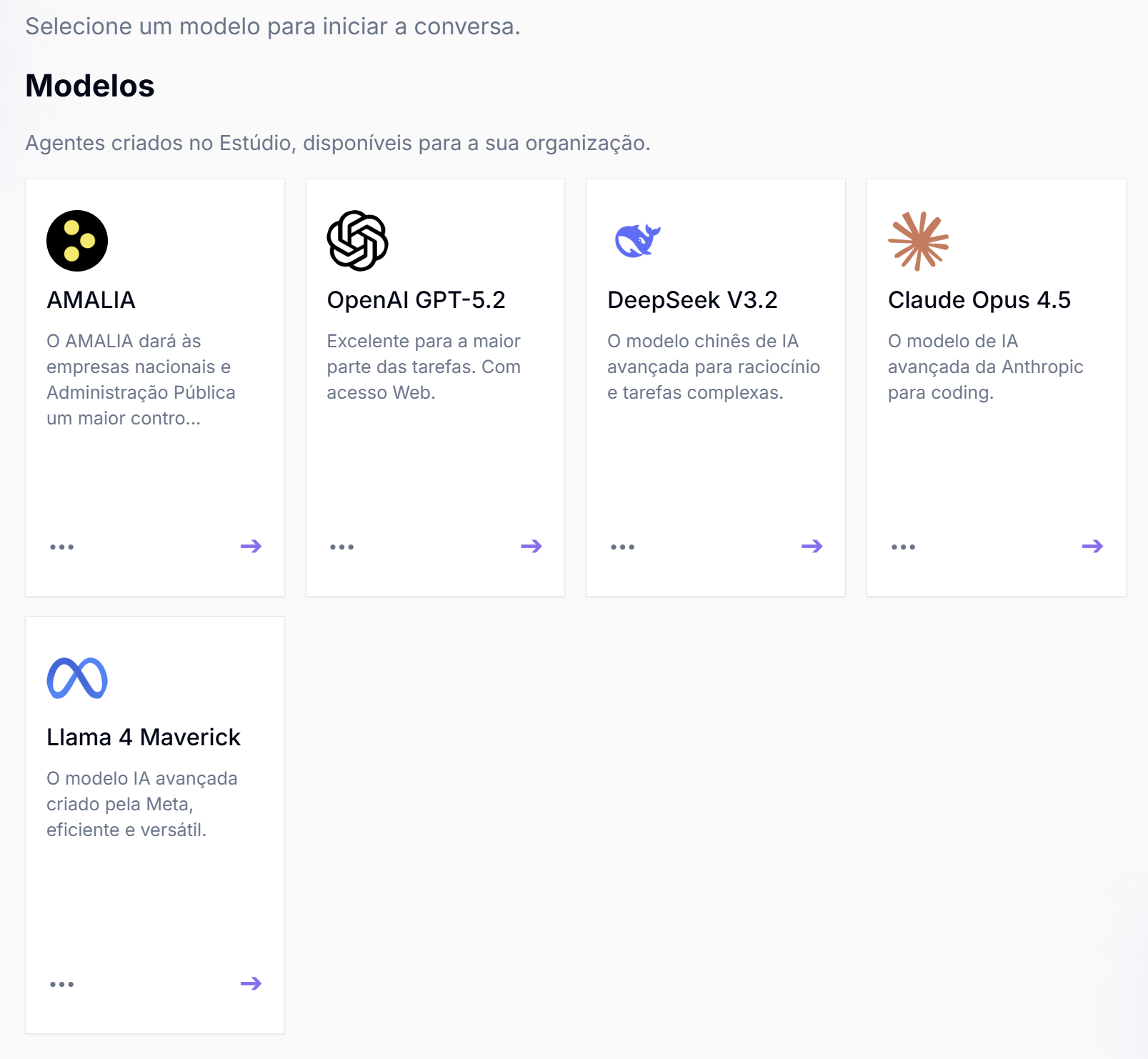Screen dimensions: 1148x1059
Task: Open Llama 4 Maverick via arrow
Action: (251, 984)
